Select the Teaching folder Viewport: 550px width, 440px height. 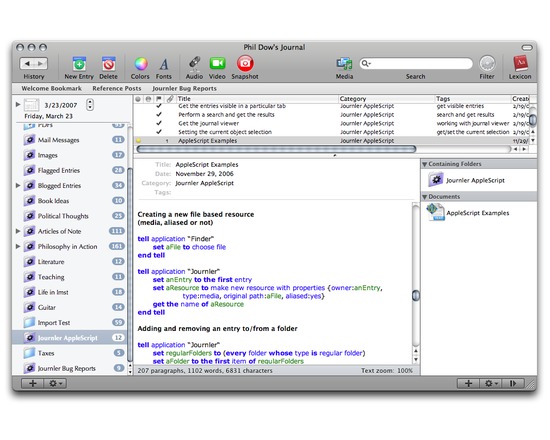(74, 277)
